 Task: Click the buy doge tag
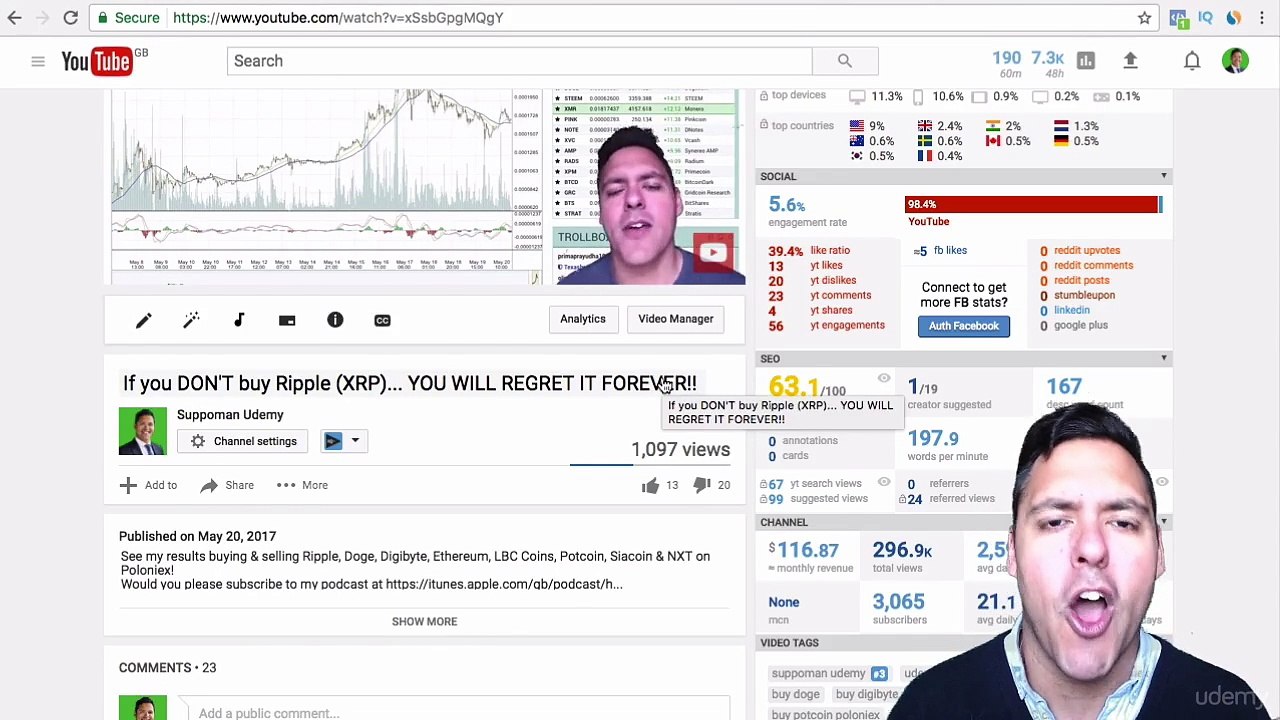pyautogui.click(x=795, y=694)
